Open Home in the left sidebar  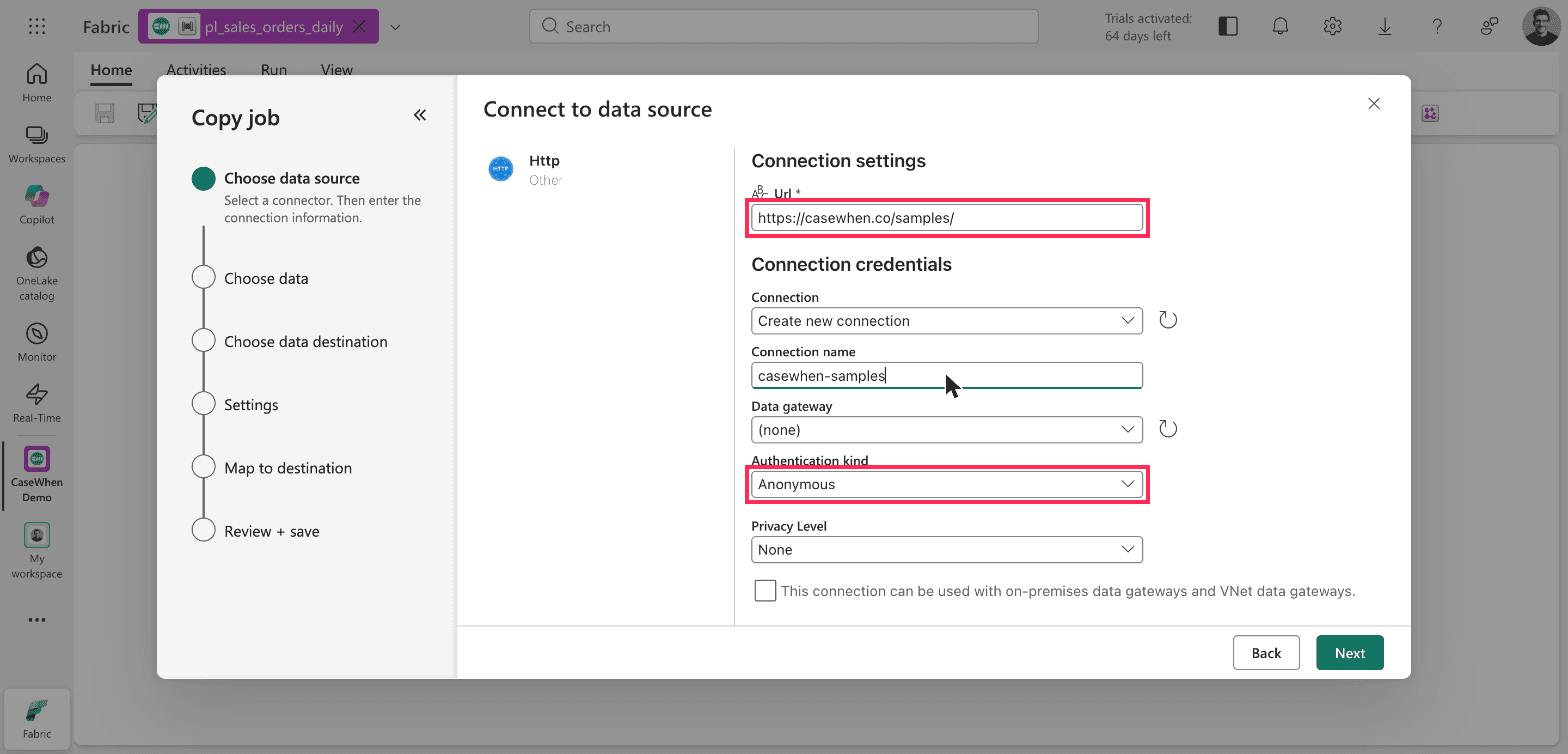[x=37, y=82]
